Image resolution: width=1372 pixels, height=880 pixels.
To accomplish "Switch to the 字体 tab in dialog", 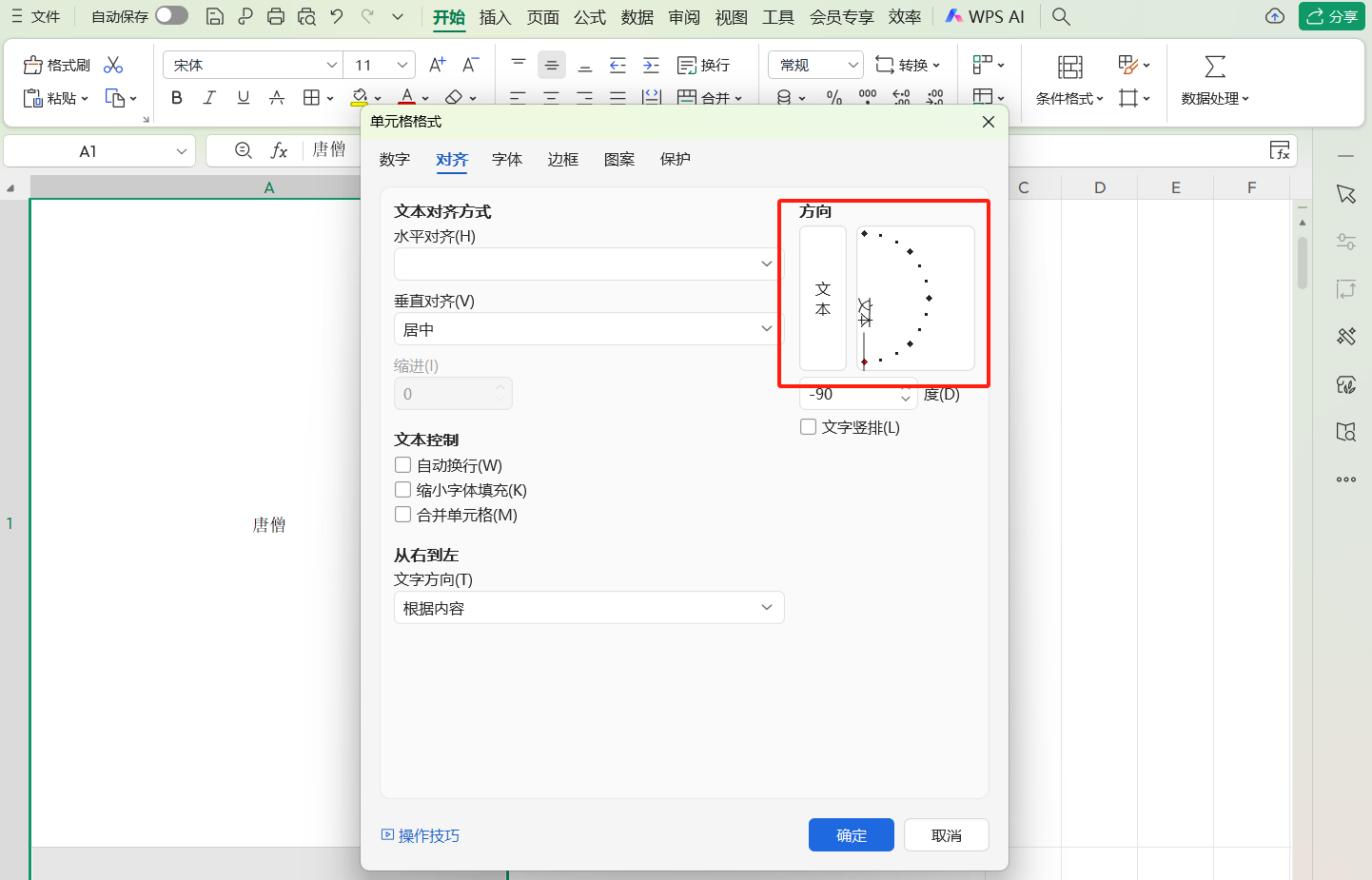I will [507, 159].
